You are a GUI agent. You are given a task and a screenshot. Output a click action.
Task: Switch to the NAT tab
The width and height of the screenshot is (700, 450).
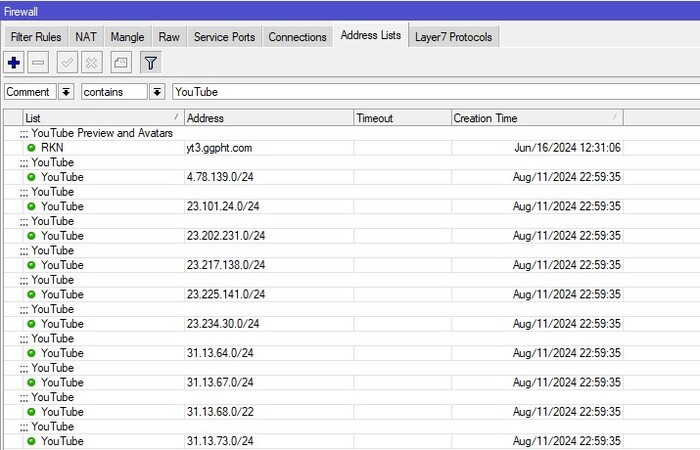tap(86, 37)
